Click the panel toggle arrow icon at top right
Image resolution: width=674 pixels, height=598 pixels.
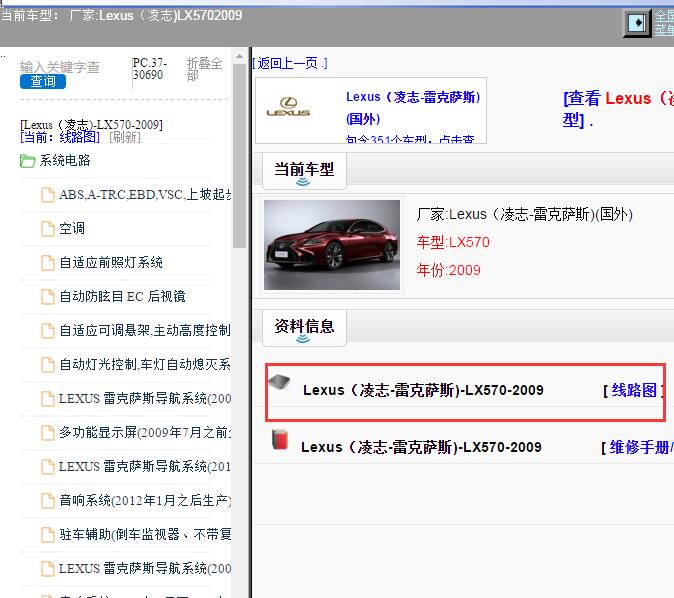[637, 22]
